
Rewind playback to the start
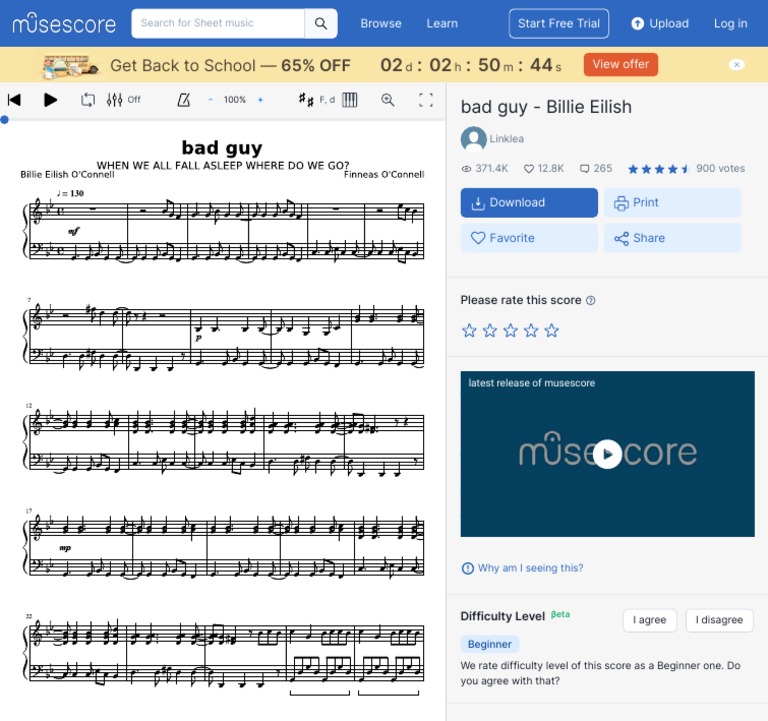tap(14, 100)
